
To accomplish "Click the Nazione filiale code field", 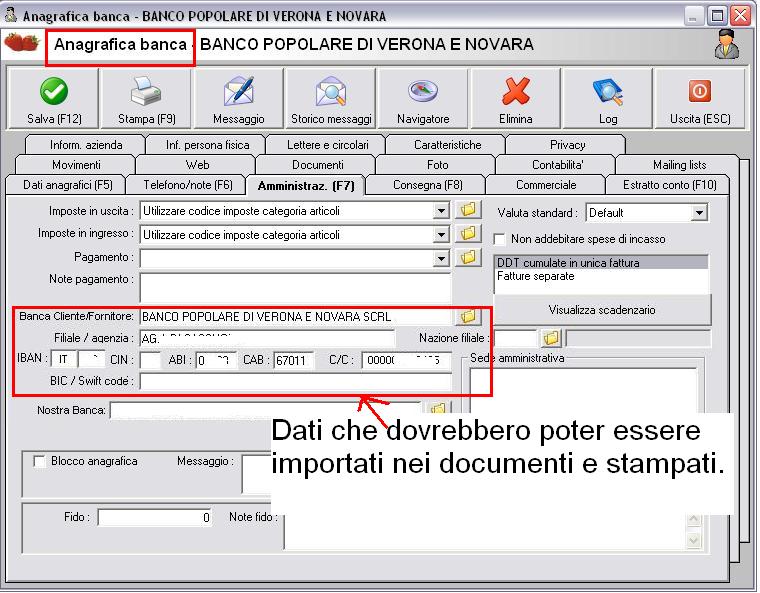I will (x=515, y=338).
